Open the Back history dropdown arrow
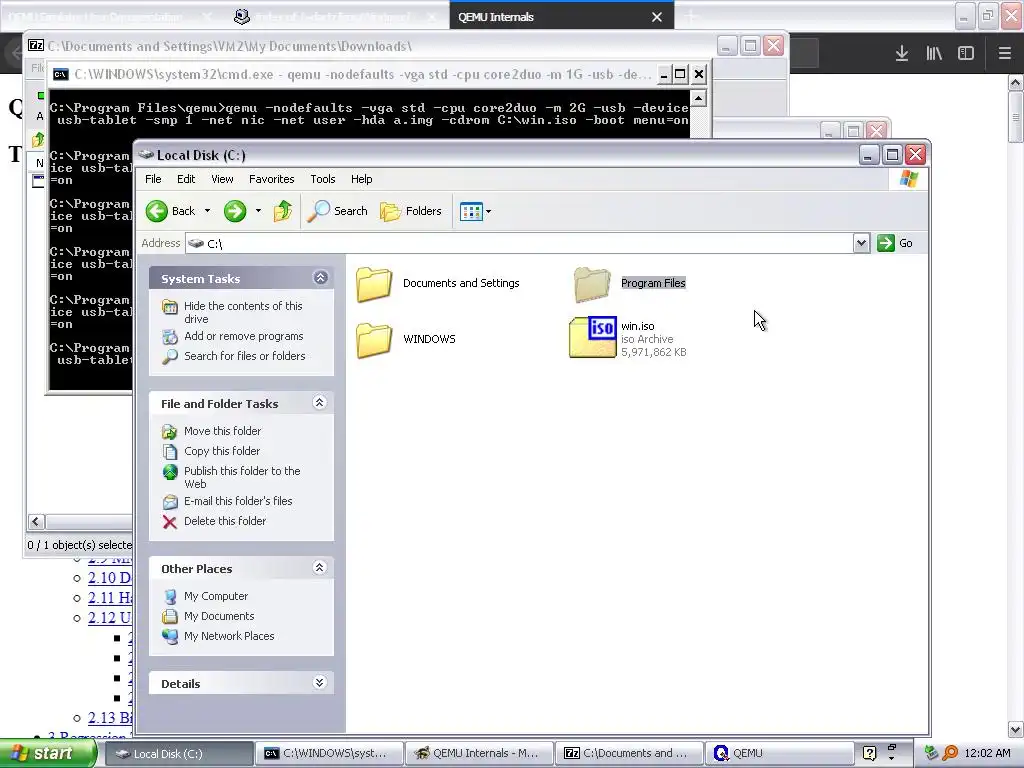This screenshot has height=768, width=1024. pos(208,211)
